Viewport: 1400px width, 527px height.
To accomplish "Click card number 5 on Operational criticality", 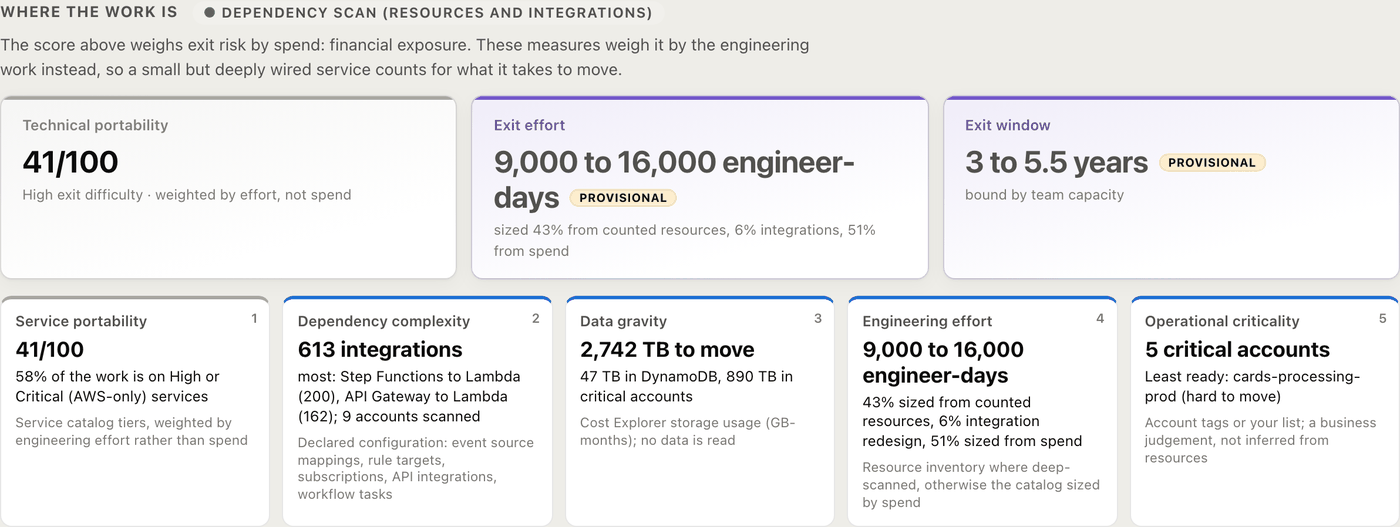I will (1383, 318).
